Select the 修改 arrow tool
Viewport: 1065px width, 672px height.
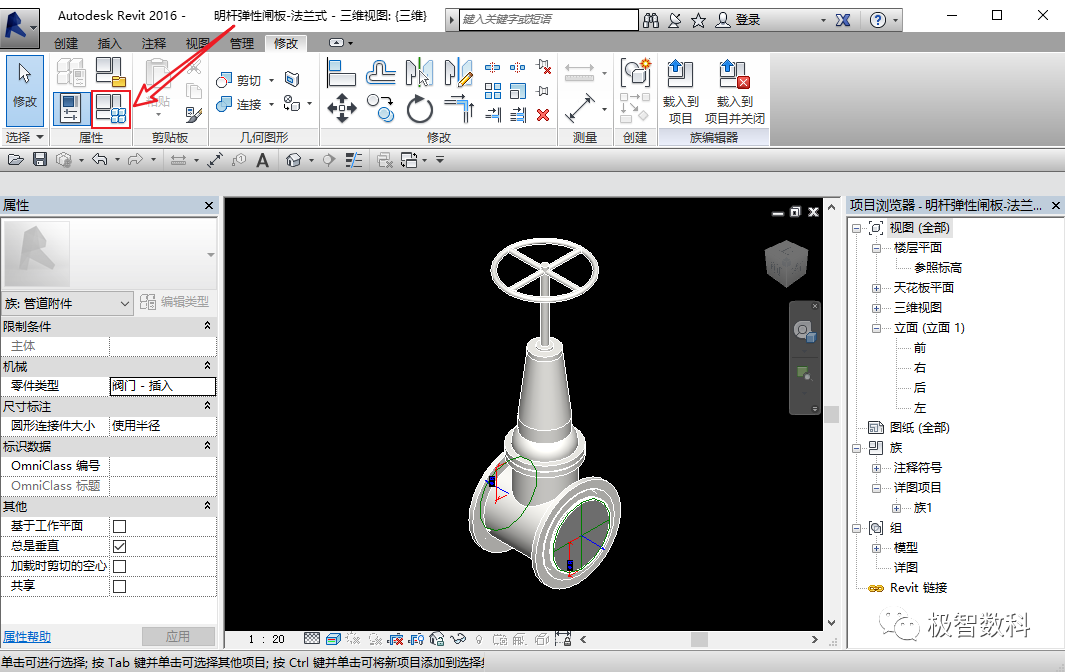pos(24,90)
